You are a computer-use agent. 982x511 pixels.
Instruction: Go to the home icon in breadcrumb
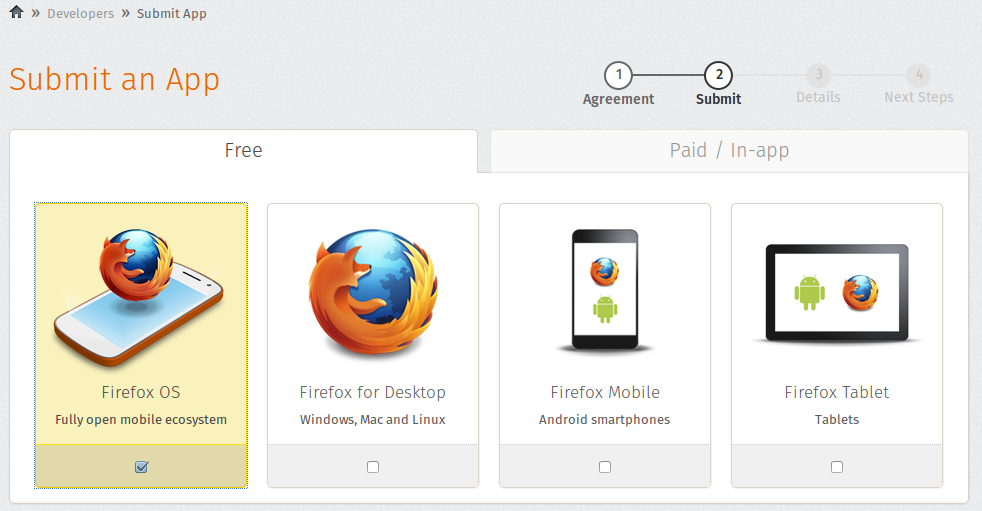pos(17,12)
